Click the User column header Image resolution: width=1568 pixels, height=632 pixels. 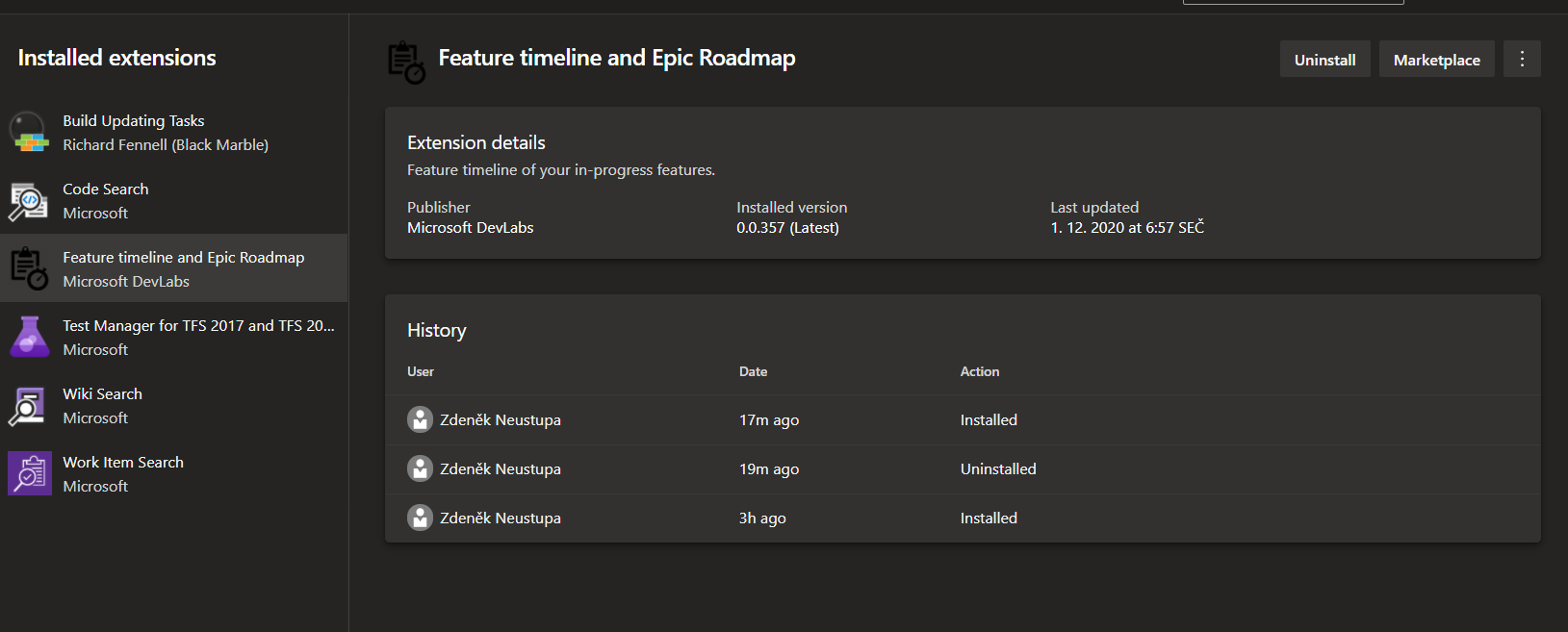[421, 371]
